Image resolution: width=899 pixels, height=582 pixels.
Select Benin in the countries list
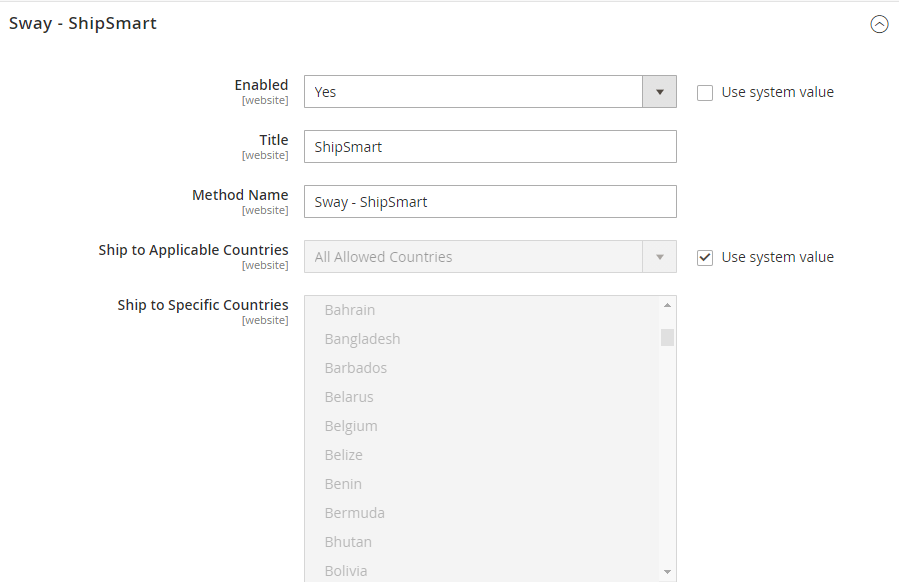(343, 484)
